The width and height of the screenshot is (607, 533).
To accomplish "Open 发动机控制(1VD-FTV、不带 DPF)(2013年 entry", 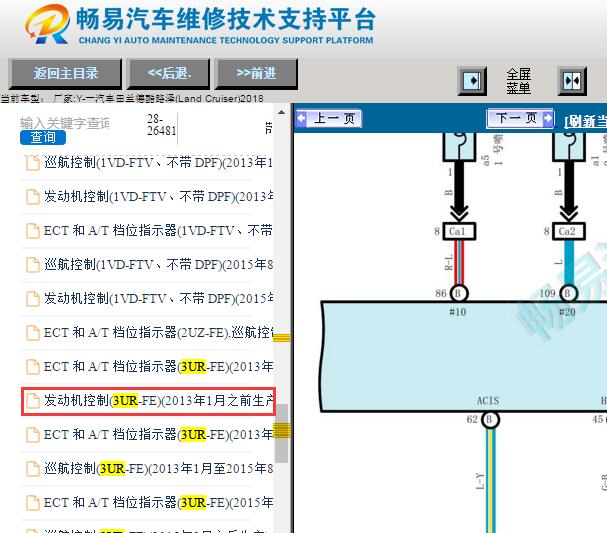I will click(x=158, y=197).
